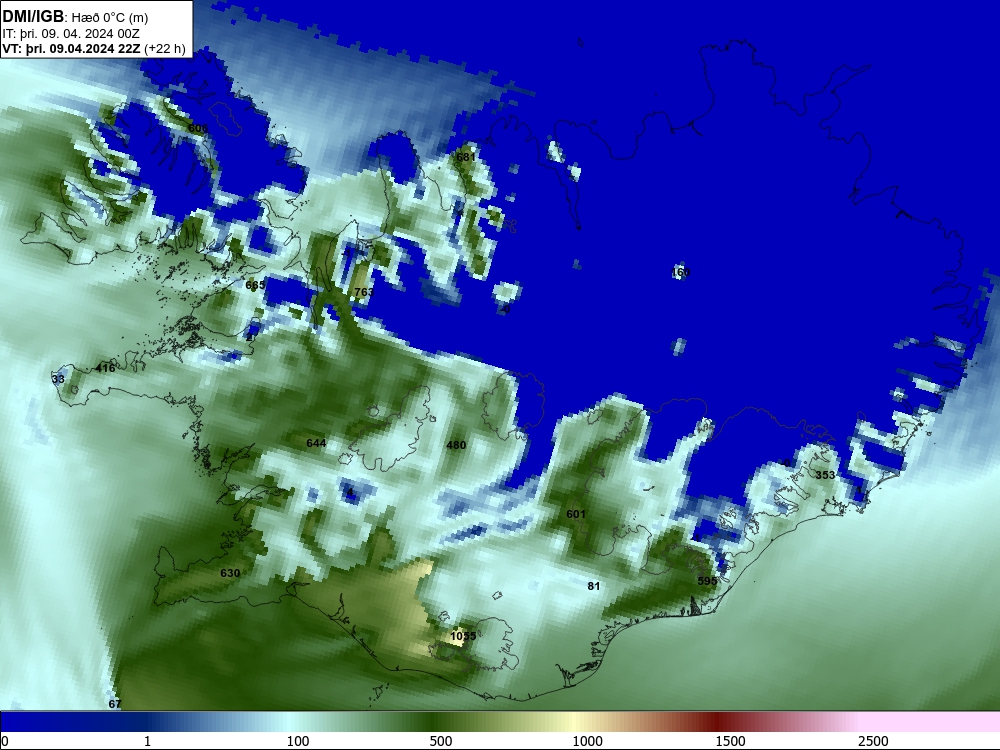Click the map value label 644
Viewport: 1000px width, 750px height.
point(316,443)
